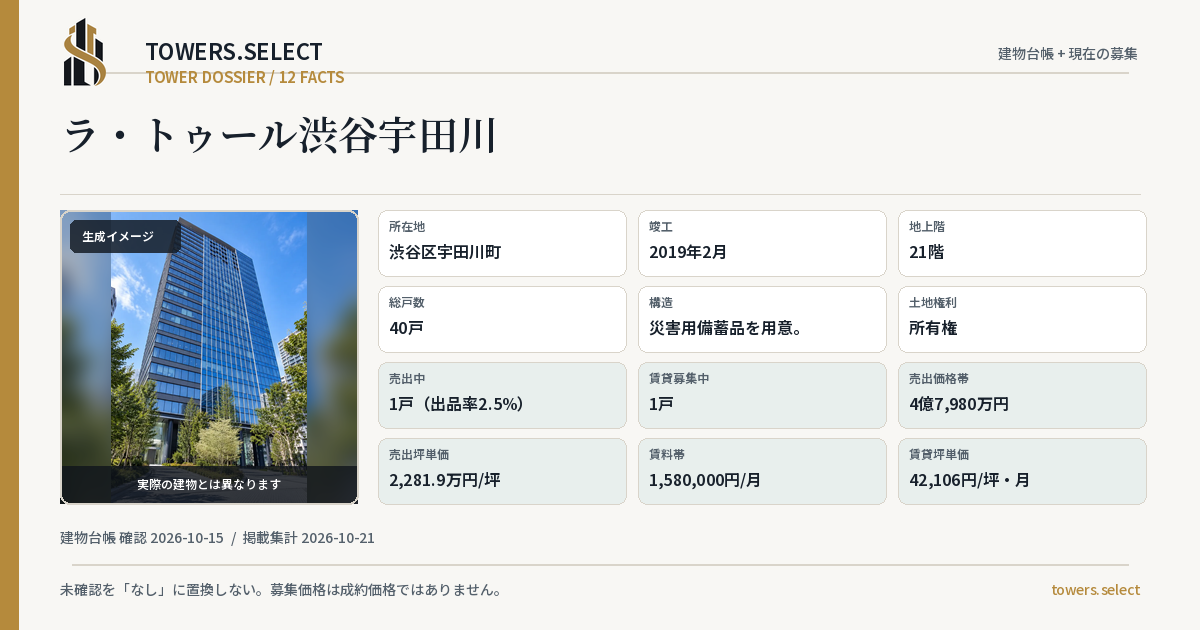This screenshot has height=630, width=1200.
Task: Open the towers.select footer link
Action: tap(1095, 590)
